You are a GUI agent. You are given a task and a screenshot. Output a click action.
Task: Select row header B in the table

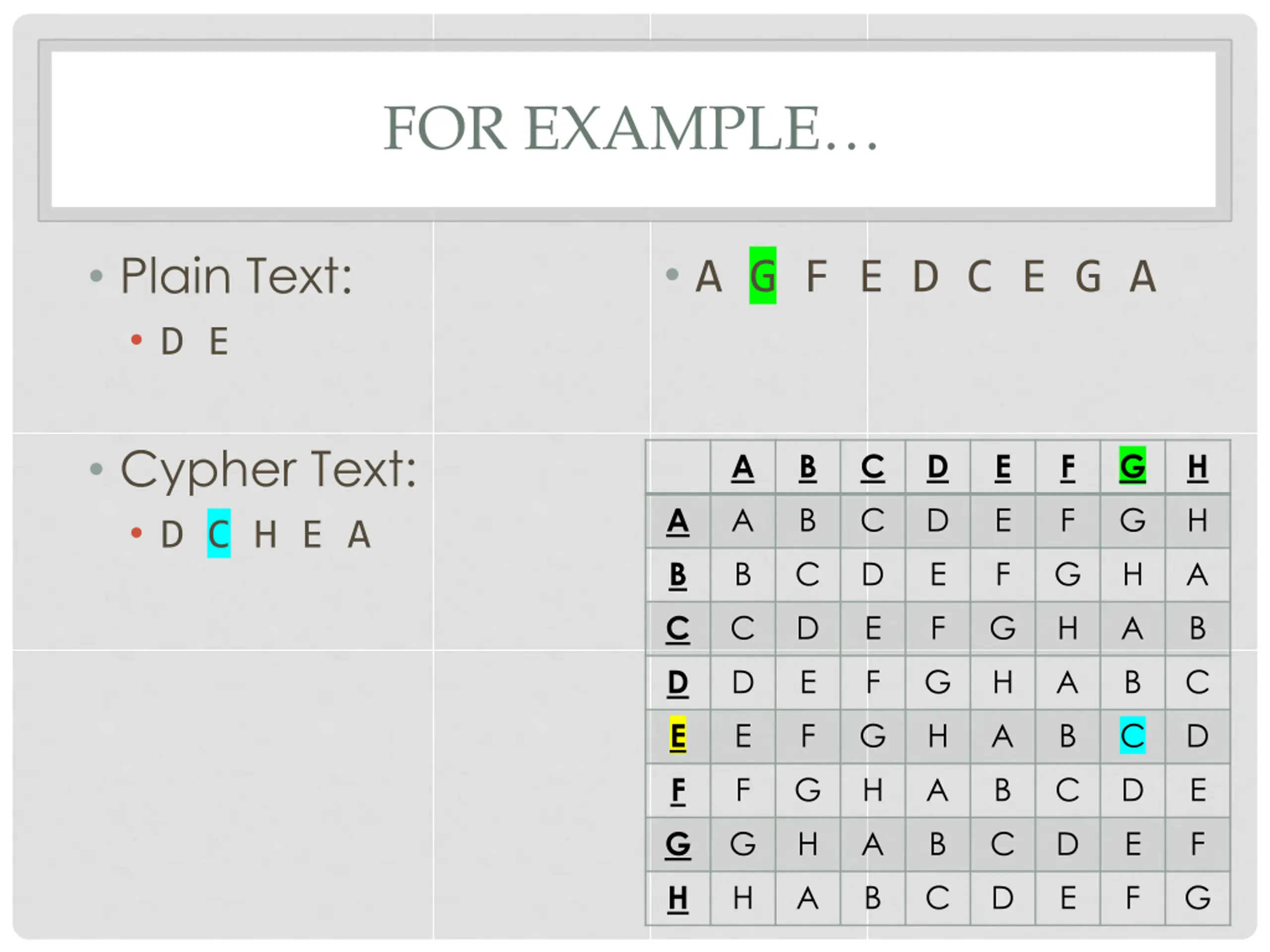tap(678, 574)
